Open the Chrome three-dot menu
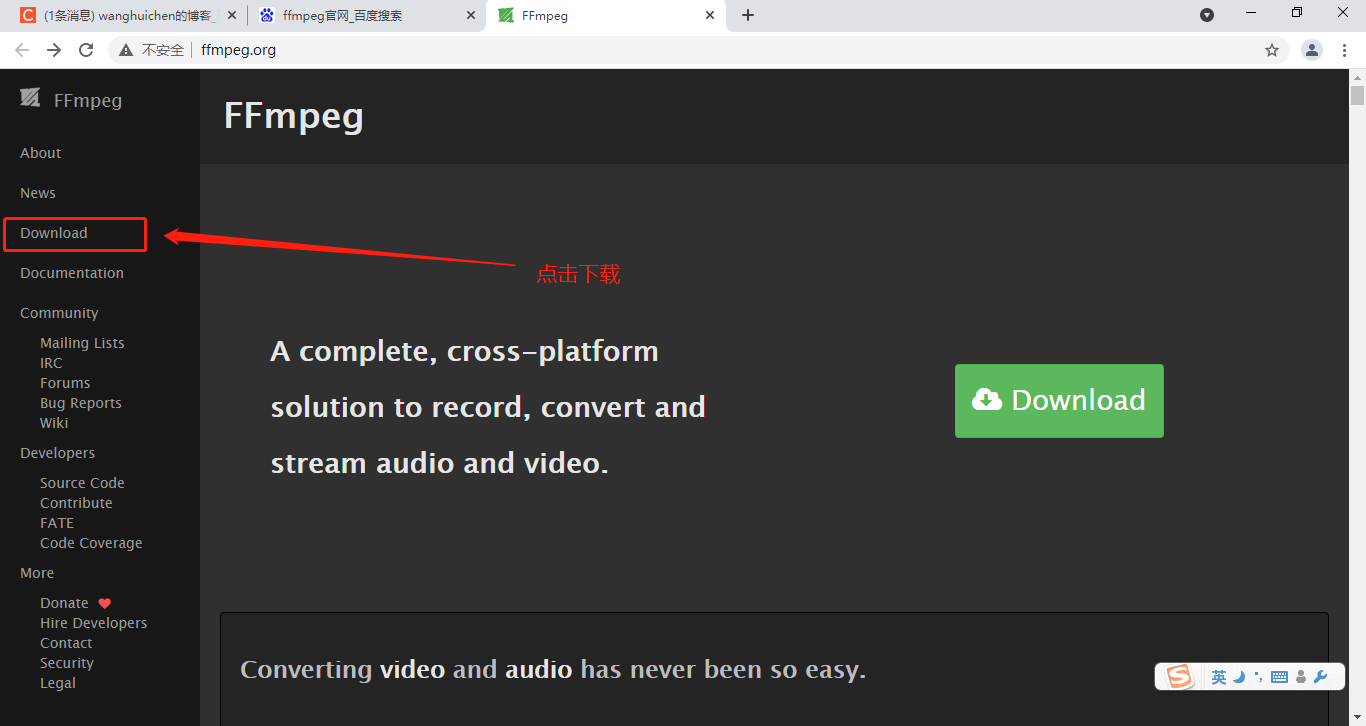Viewport: 1366px width, 726px height. pos(1345,50)
